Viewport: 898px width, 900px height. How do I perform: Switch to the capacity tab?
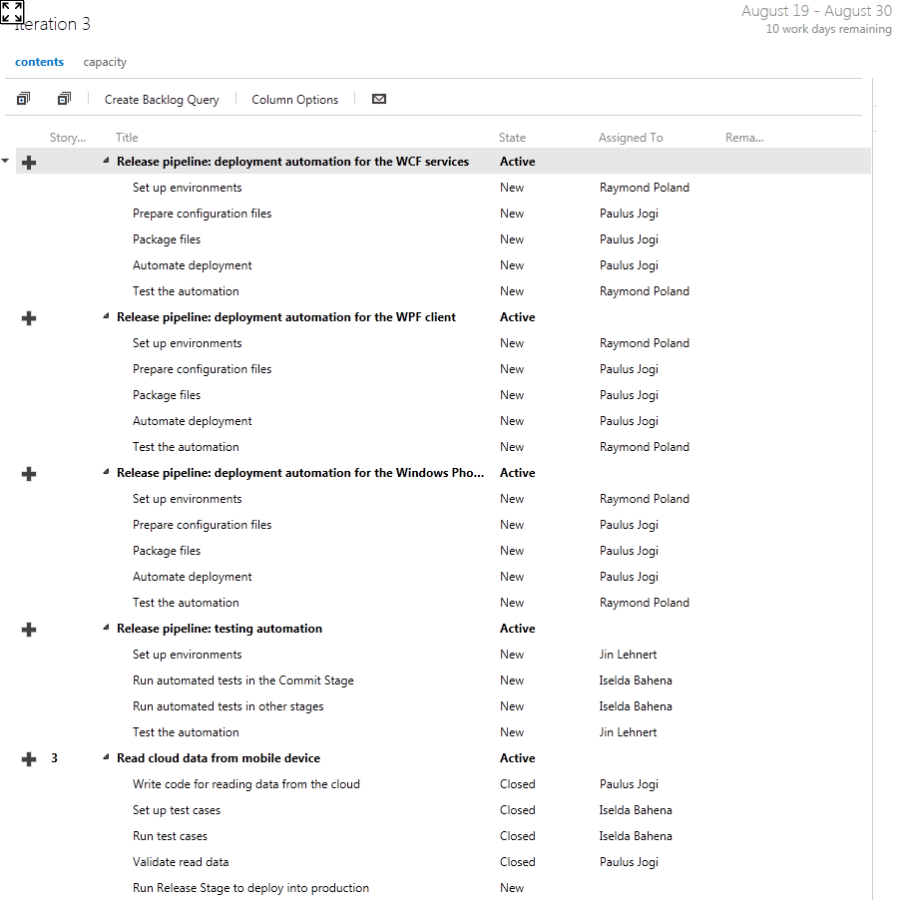[105, 62]
